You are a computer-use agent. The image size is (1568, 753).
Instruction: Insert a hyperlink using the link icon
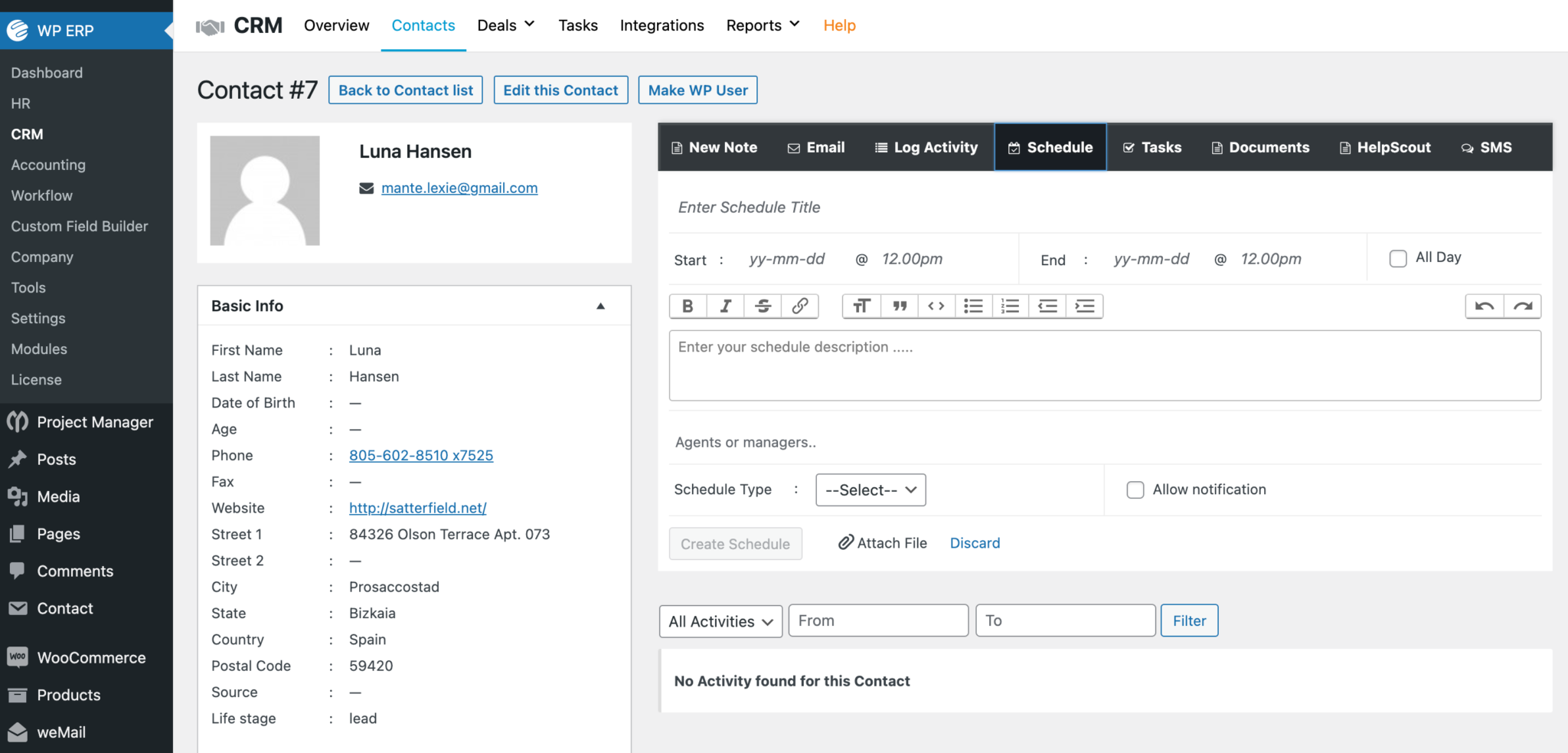tap(800, 306)
